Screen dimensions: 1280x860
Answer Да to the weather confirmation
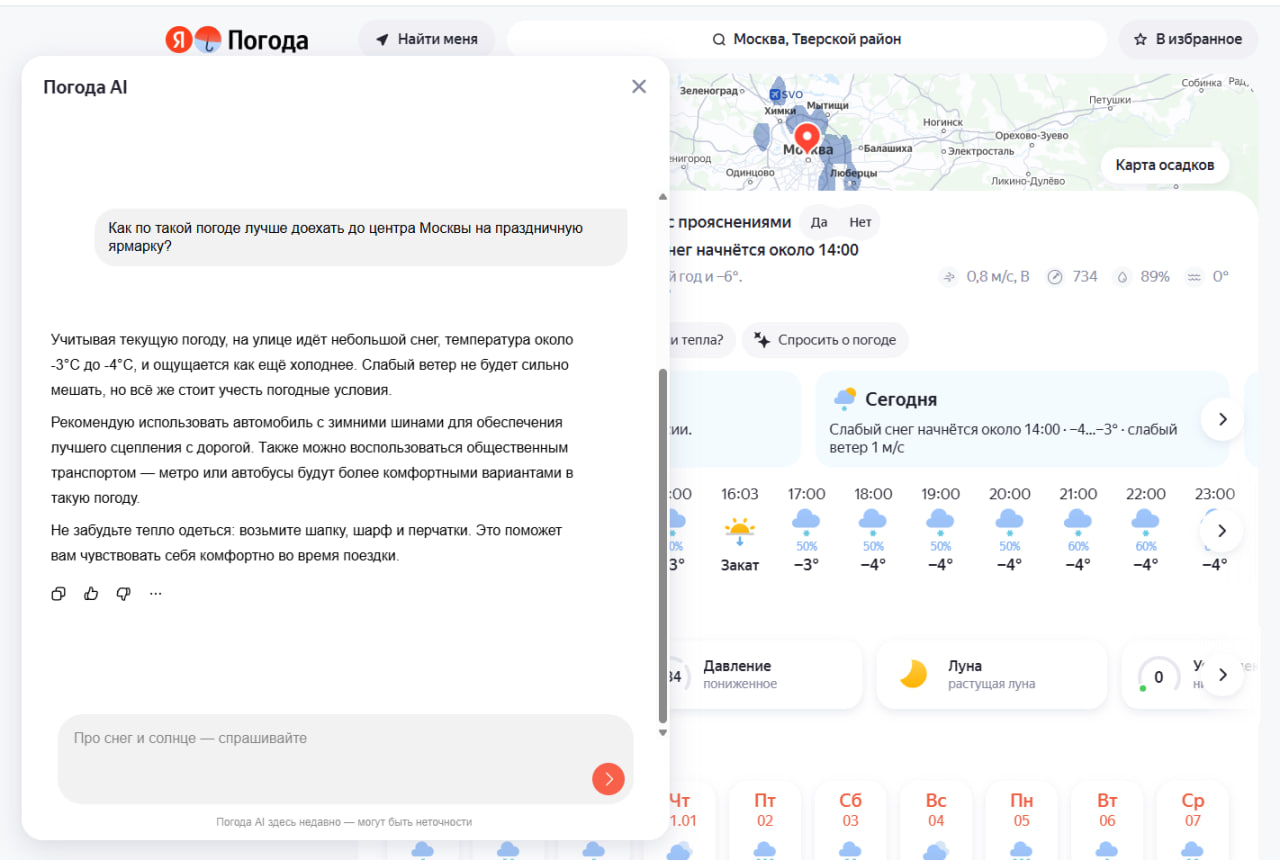click(819, 222)
